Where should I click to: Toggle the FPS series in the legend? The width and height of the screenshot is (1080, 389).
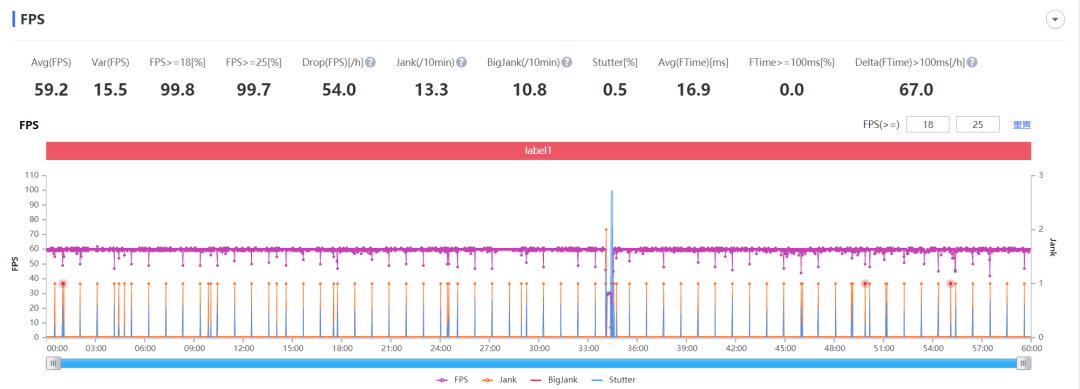pos(453,379)
